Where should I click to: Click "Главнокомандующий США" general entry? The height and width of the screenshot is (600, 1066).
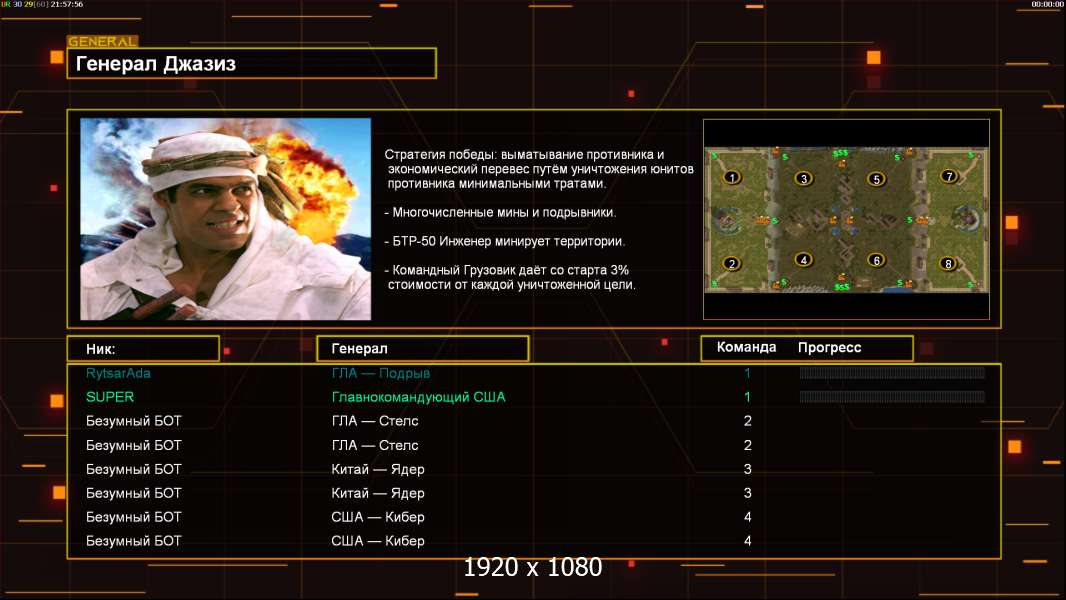pos(418,397)
